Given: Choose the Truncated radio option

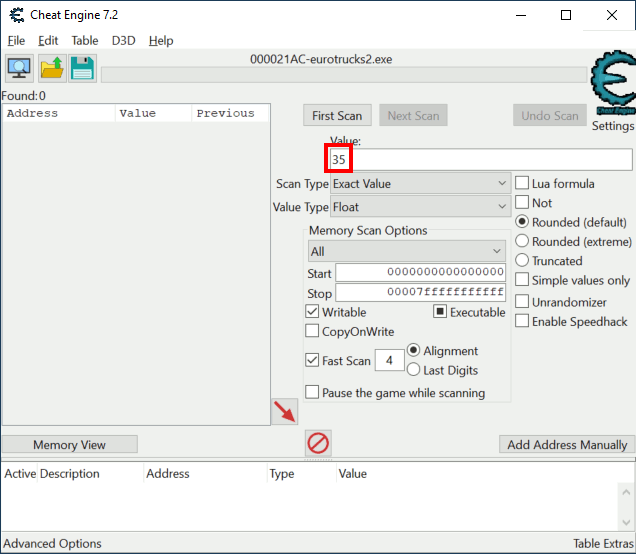Looking at the screenshot, I should click(522, 260).
